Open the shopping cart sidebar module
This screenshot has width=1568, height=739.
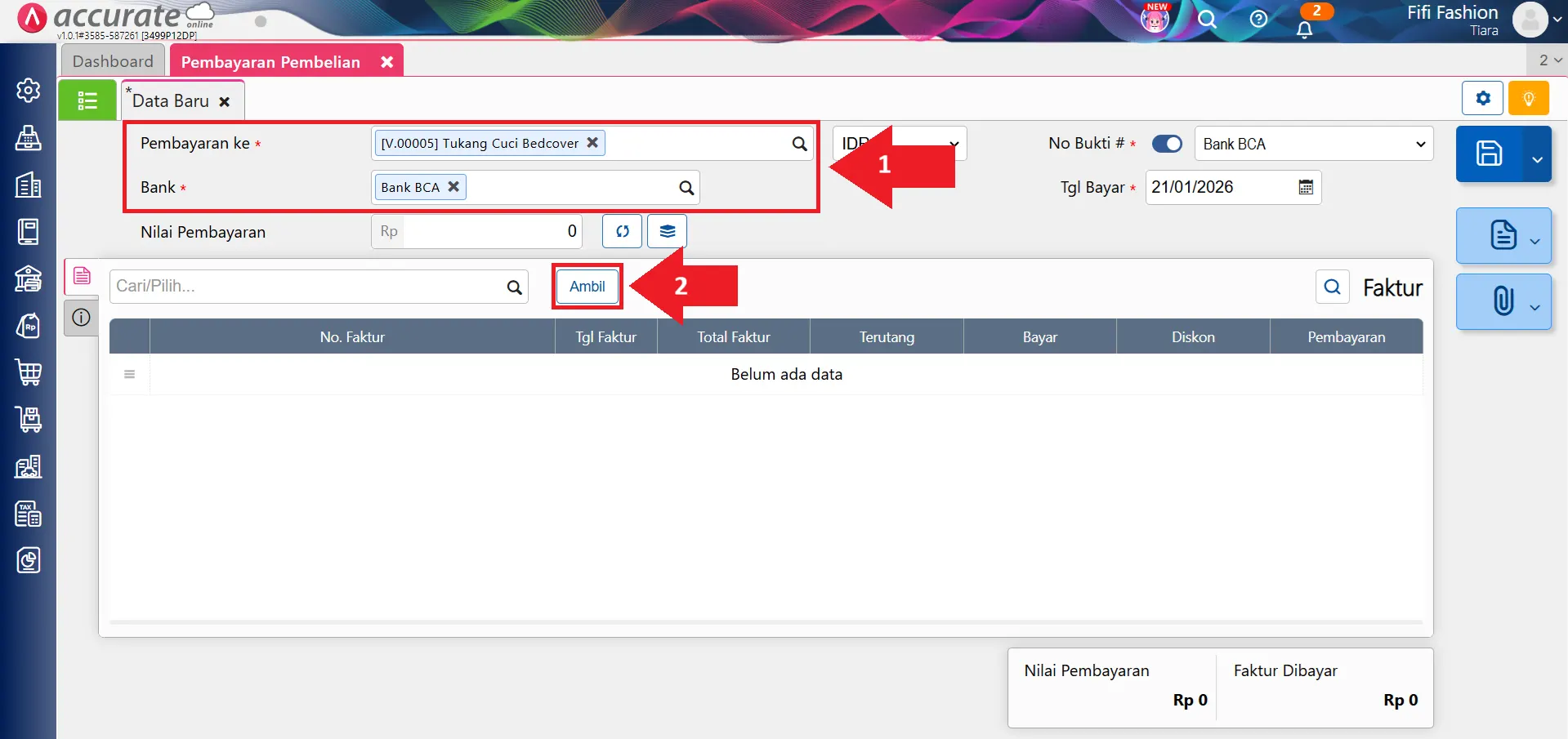coord(29,372)
